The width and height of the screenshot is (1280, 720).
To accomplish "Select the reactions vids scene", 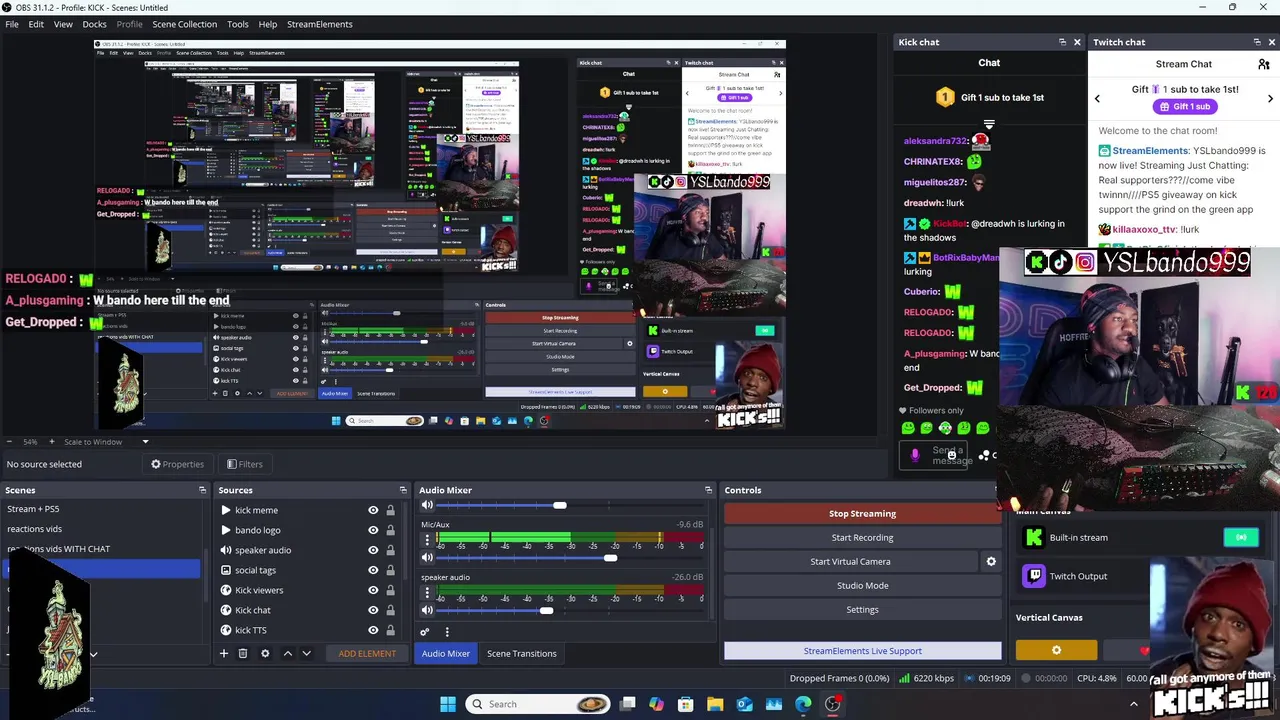I will (x=100, y=529).
